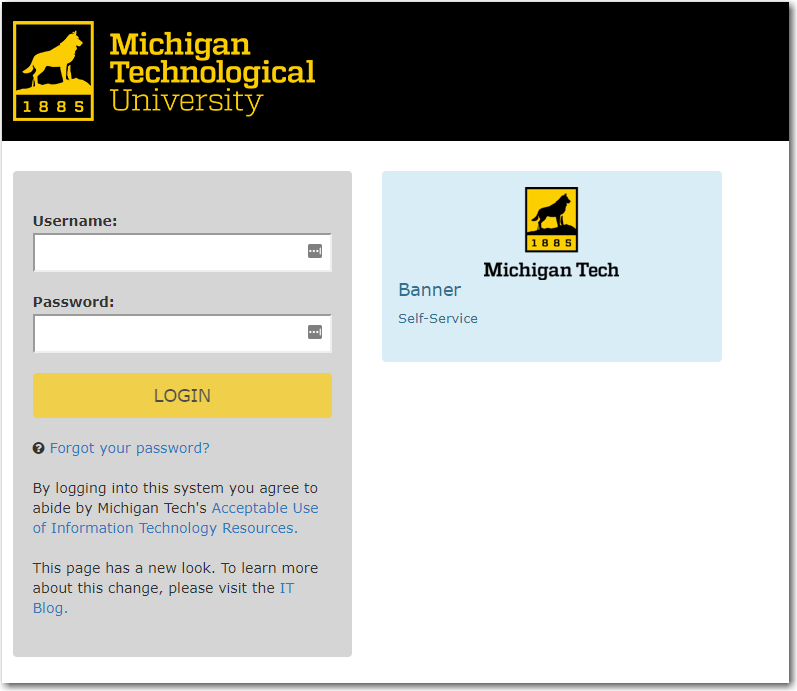This screenshot has height=691, width=797.
Task: Click the Michigan Tech wordmark in card
Action: (x=551, y=270)
